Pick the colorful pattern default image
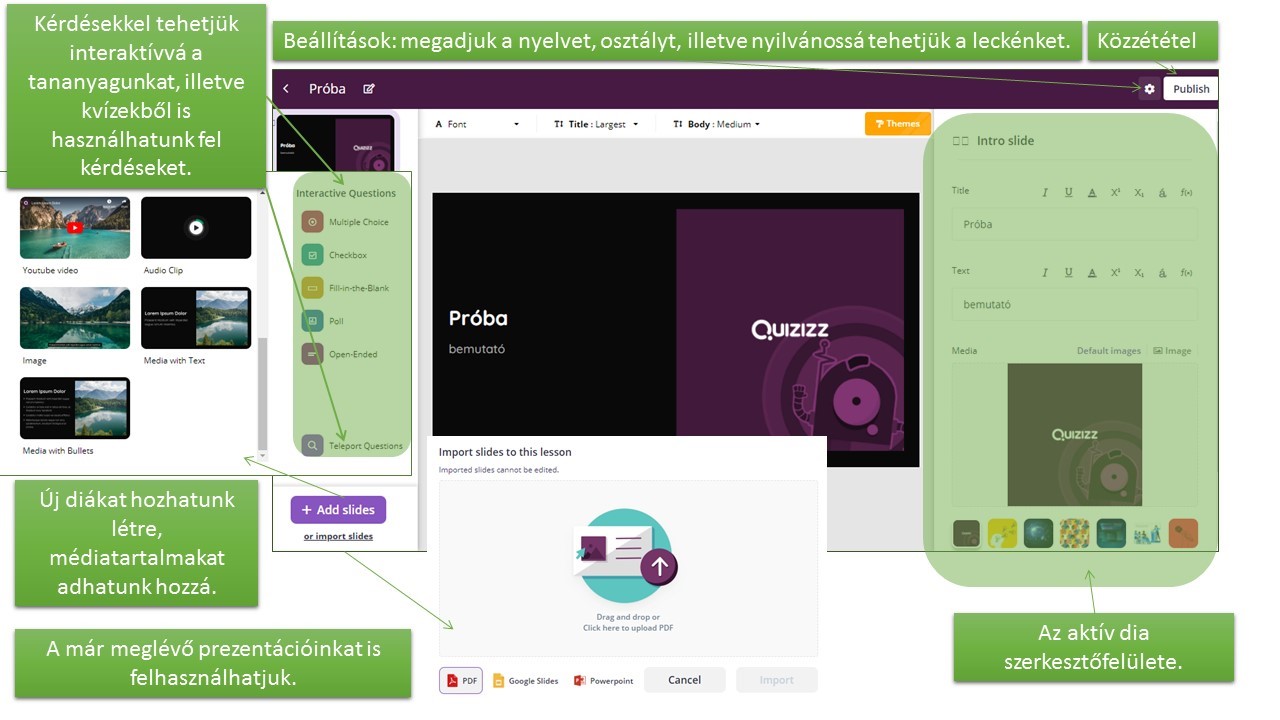Viewport: 1280px width, 720px height. (1075, 533)
